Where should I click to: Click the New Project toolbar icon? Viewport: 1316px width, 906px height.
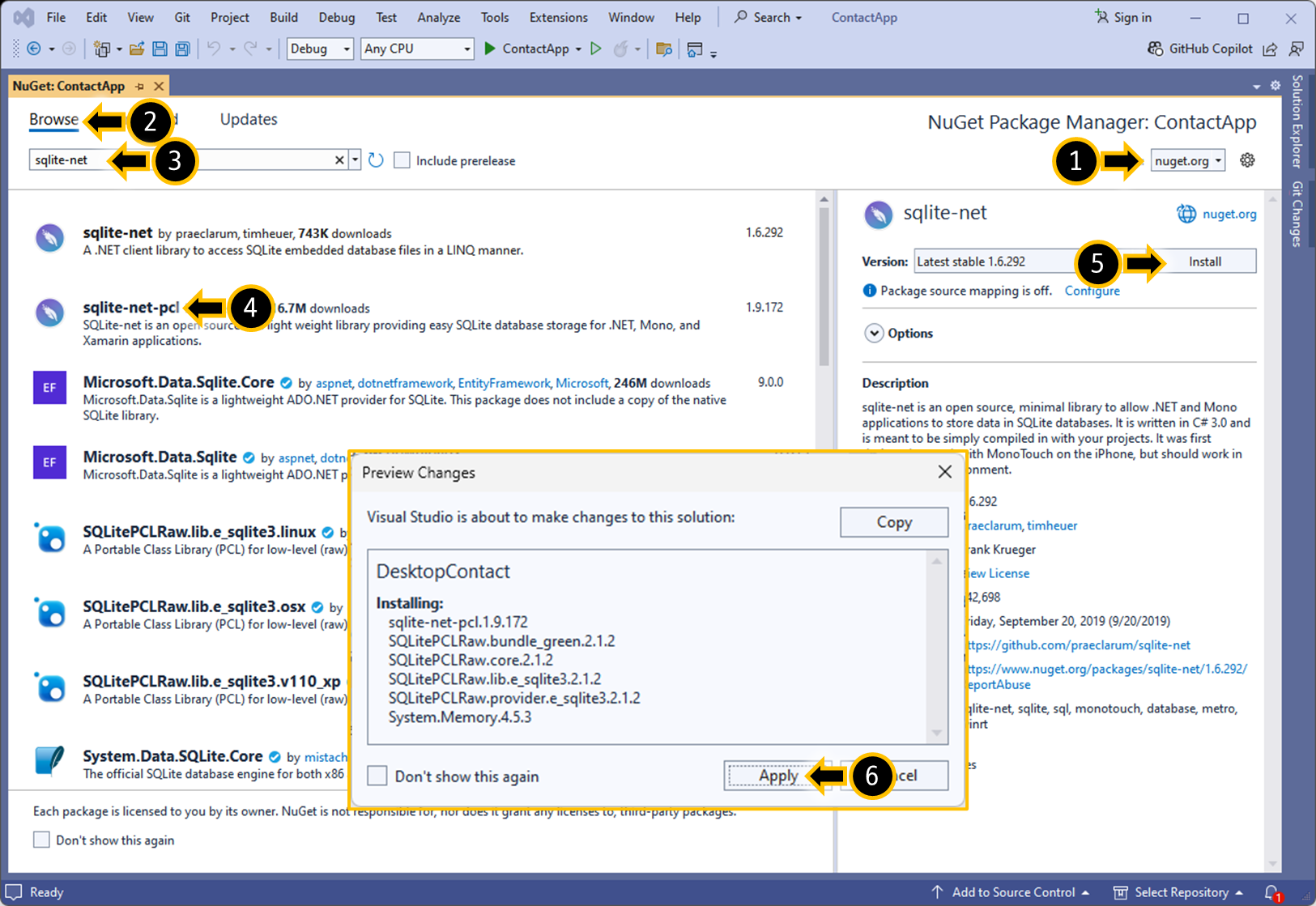(101, 49)
